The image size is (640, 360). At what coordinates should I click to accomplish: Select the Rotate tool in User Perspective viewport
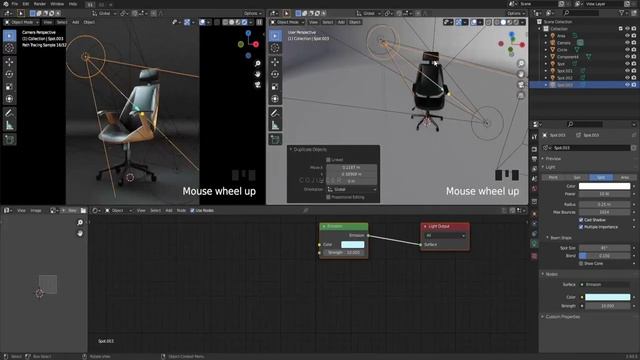[275, 74]
